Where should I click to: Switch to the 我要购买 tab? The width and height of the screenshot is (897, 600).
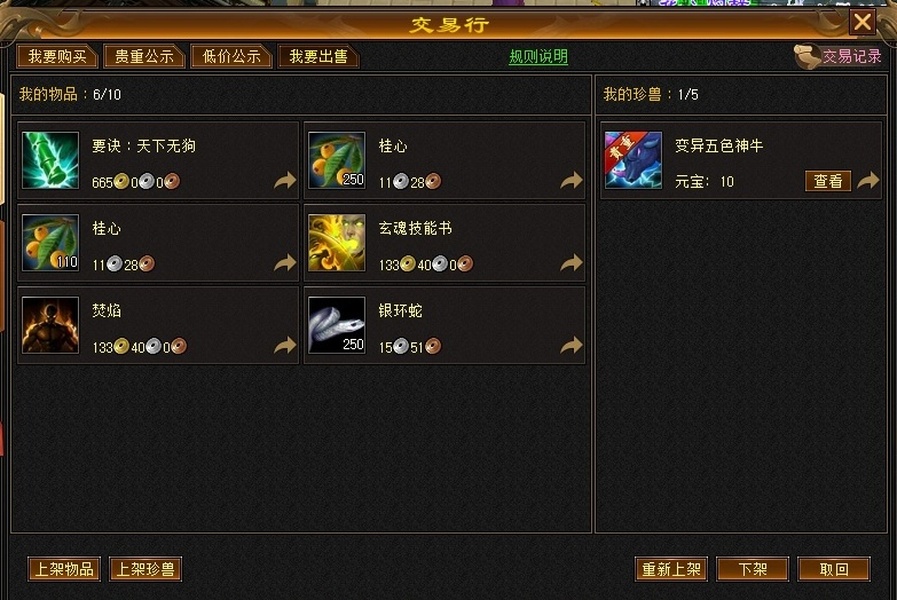57,57
